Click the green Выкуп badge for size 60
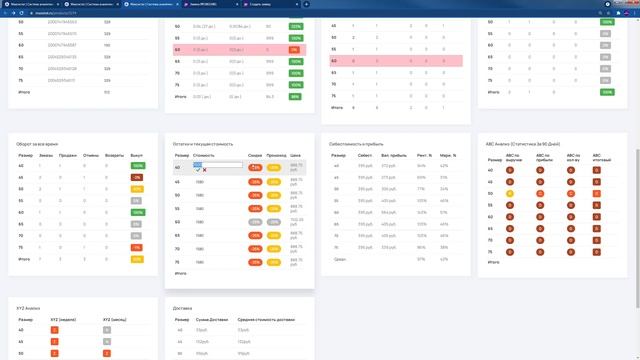Viewport: 640px width, 360px height. point(138,213)
